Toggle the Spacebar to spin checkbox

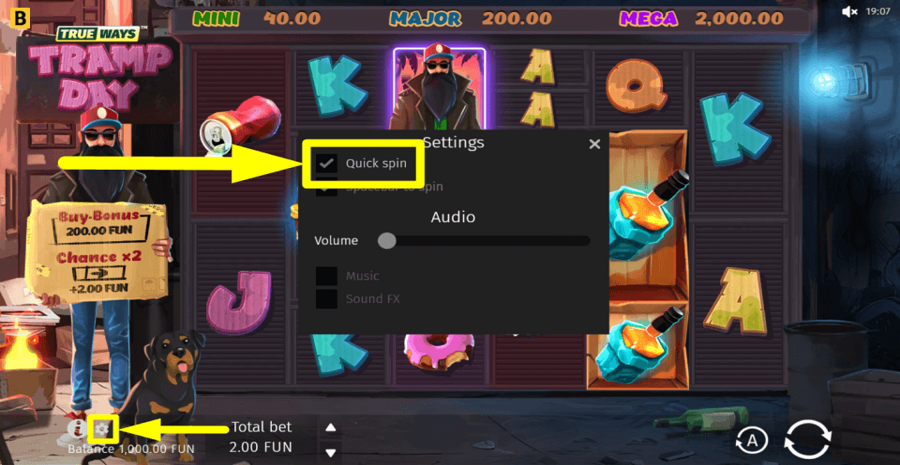pos(327,187)
